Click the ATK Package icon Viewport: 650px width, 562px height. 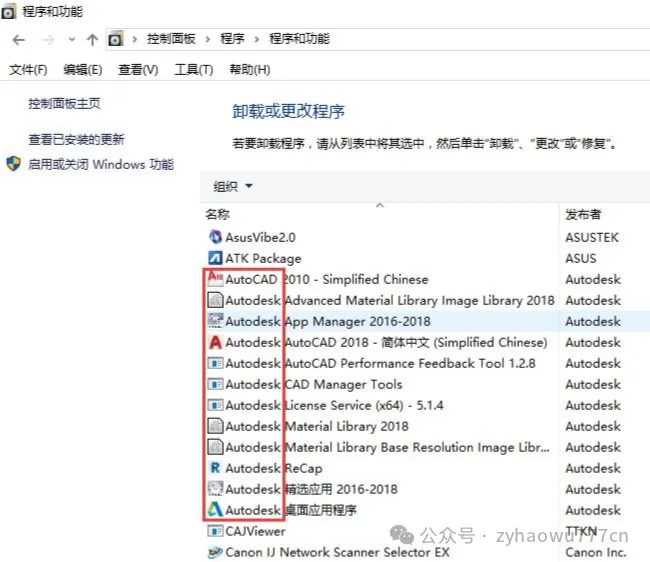click(x=215, y=258)
